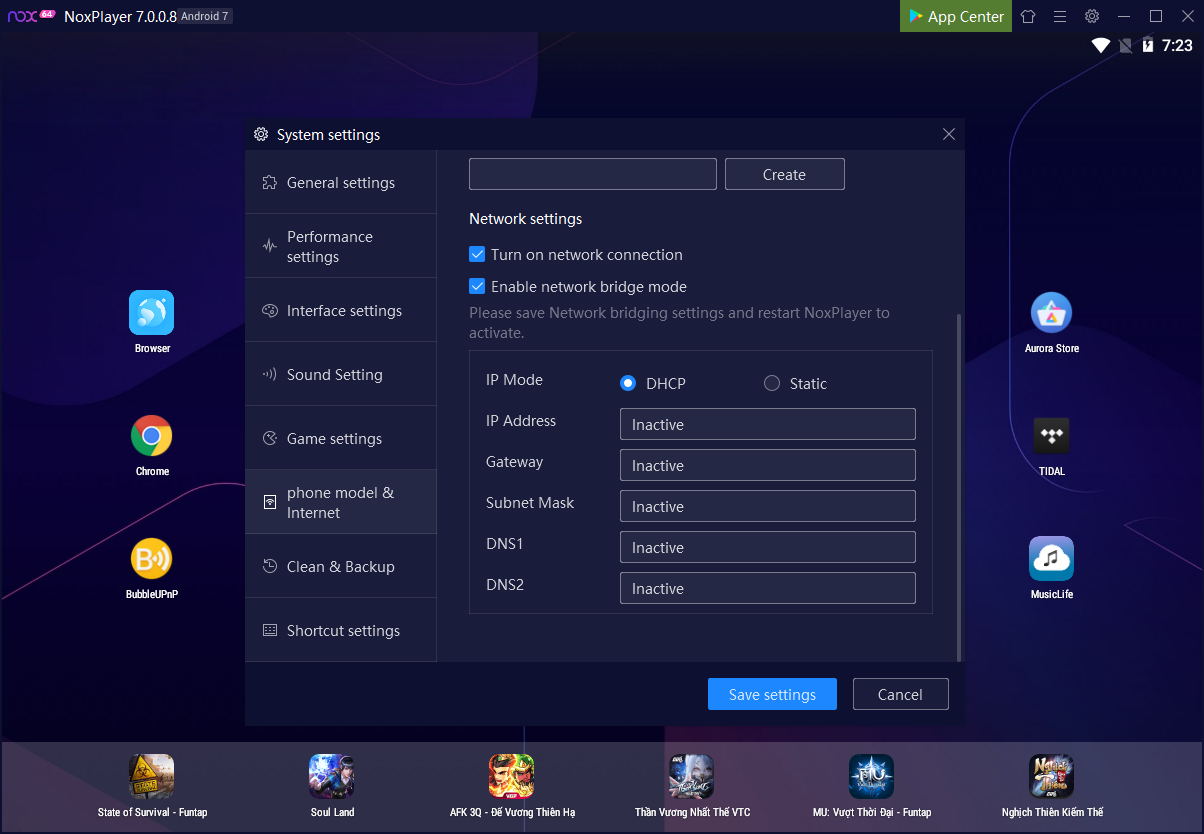Open General settings tab

click(x=341, y=182)
